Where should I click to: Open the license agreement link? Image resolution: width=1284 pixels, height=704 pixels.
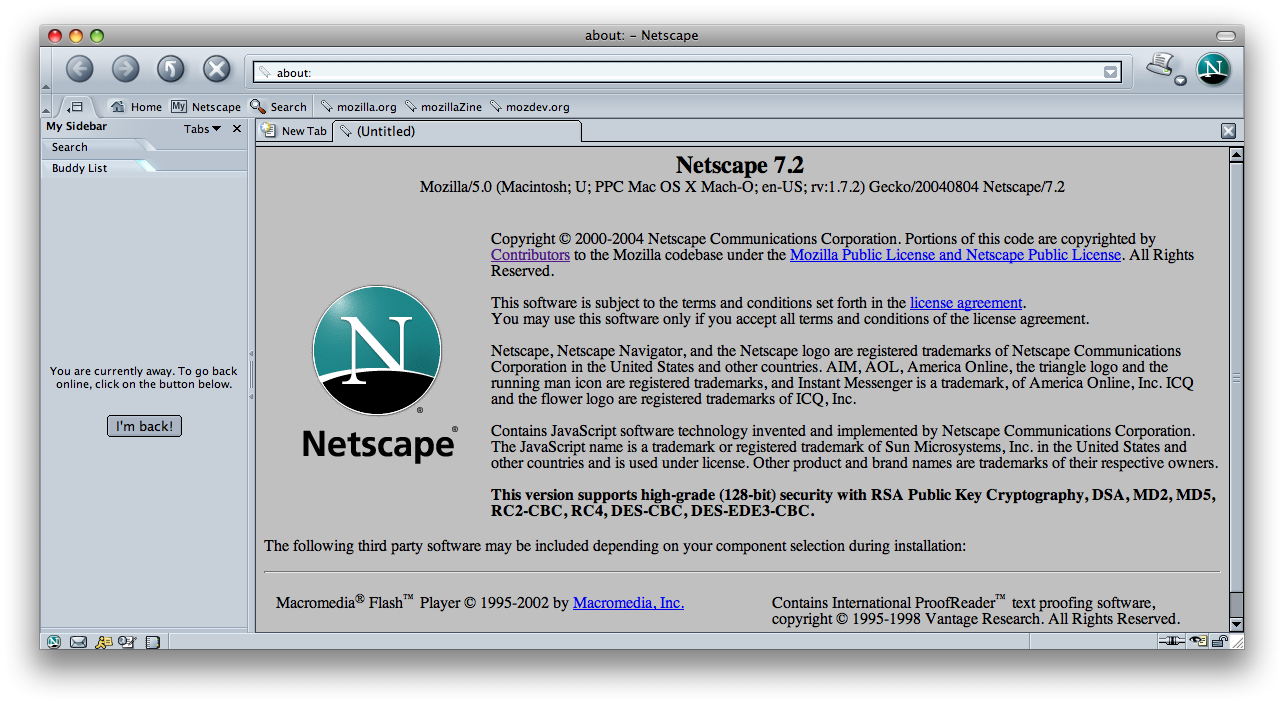pyautogui.click(x=966, y=303)
